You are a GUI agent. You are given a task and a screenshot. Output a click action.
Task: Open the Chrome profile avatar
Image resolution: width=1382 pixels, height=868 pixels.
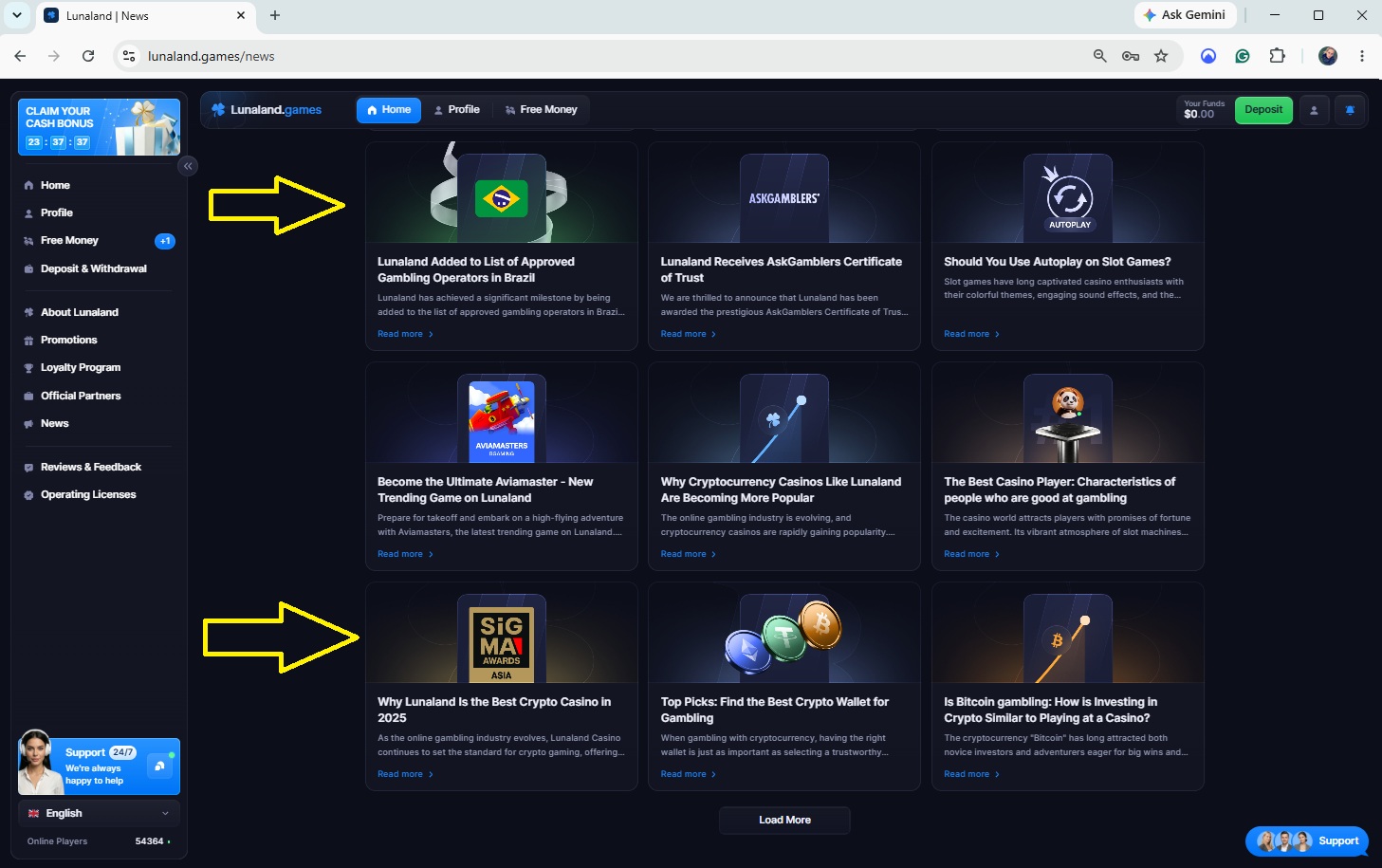point(1328,56)
